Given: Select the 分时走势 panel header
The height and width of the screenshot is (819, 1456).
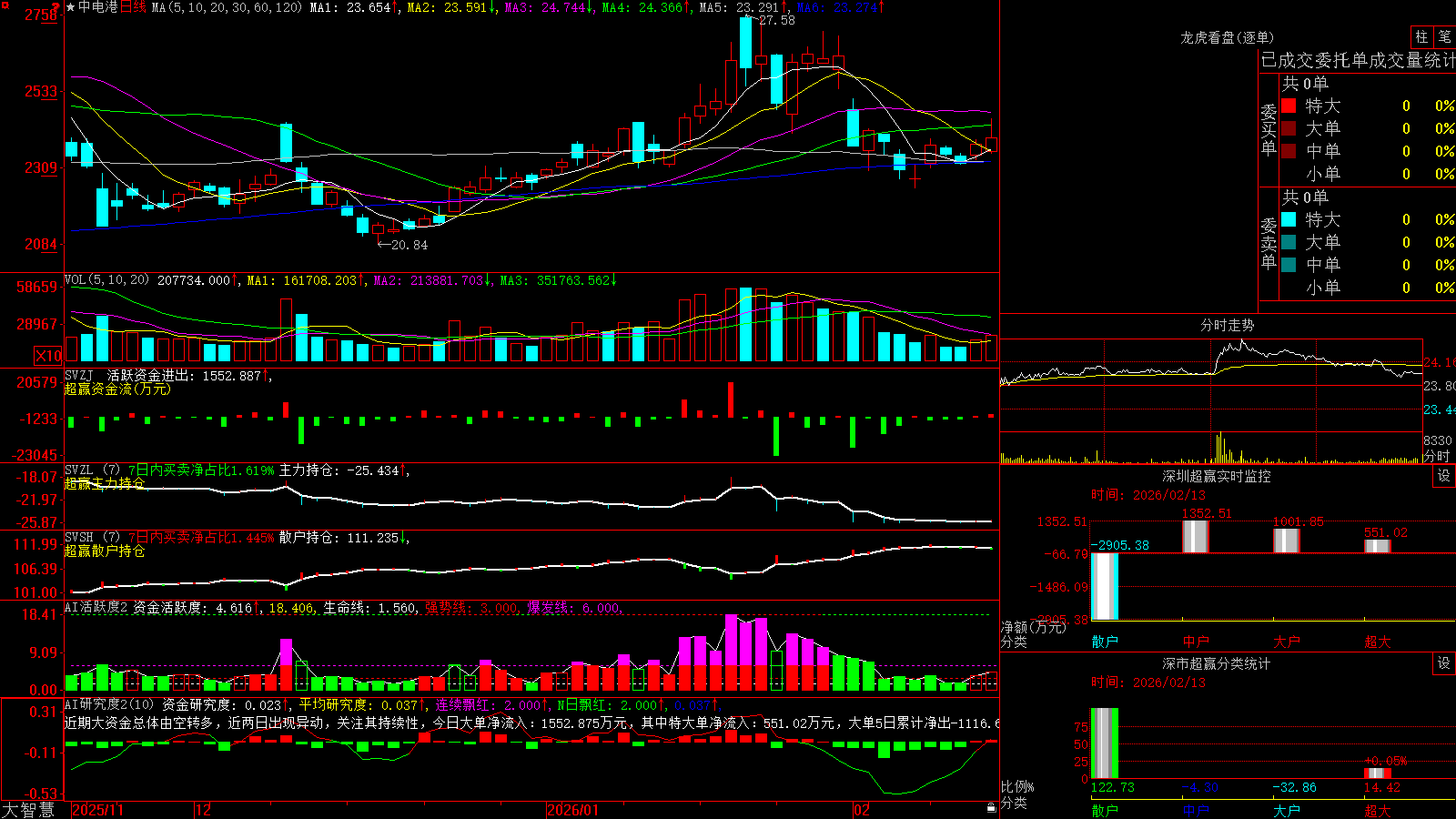Looking at the screenshot, I should [x=1227, y=325].
